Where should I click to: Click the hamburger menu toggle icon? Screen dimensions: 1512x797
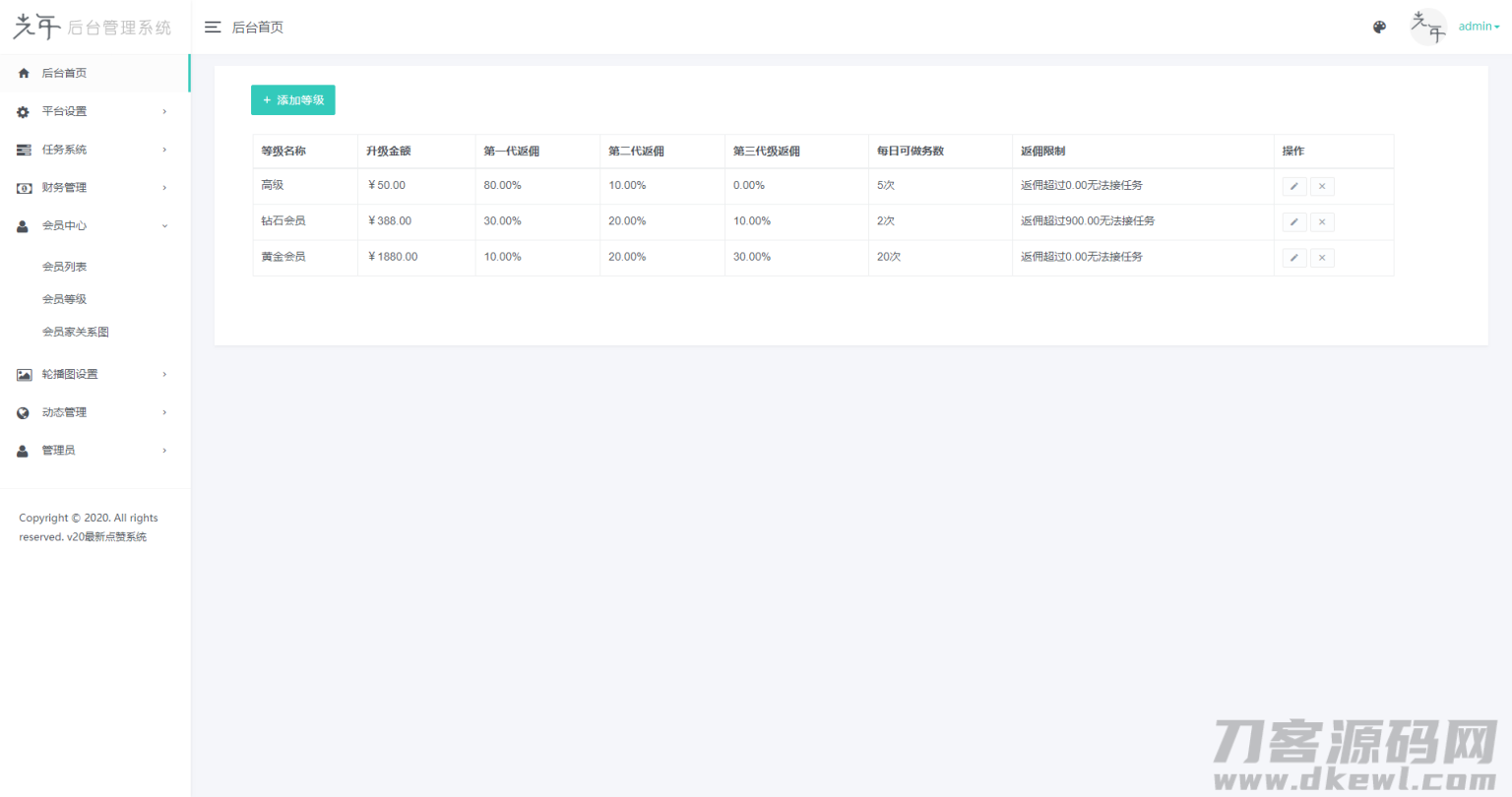(213, 28)
